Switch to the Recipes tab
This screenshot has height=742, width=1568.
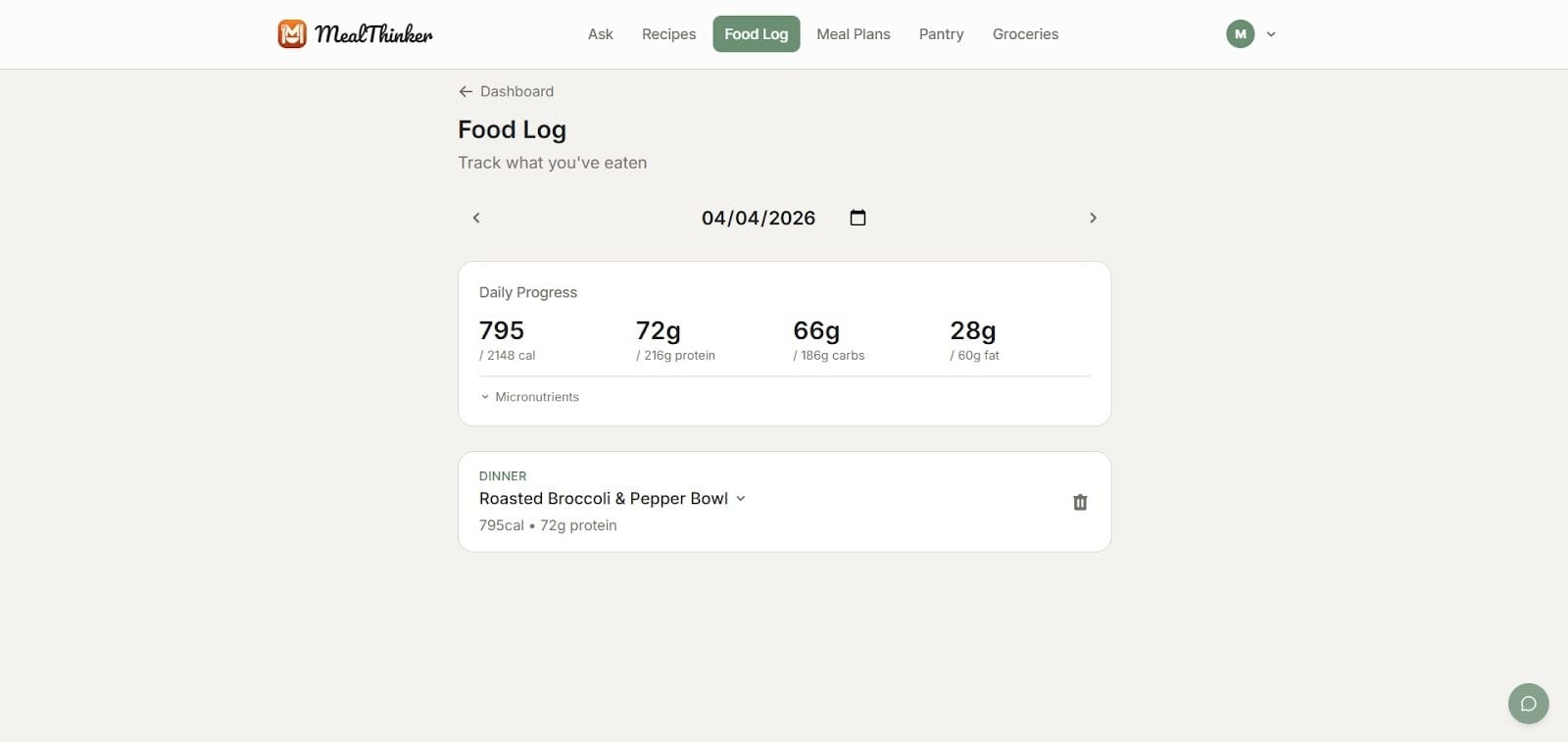[668, 33]
